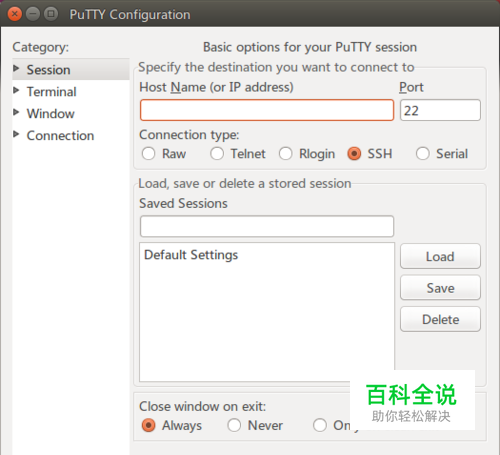Click the Load session button
This screenshot has height=455, width=500.
tap(440, 256)
